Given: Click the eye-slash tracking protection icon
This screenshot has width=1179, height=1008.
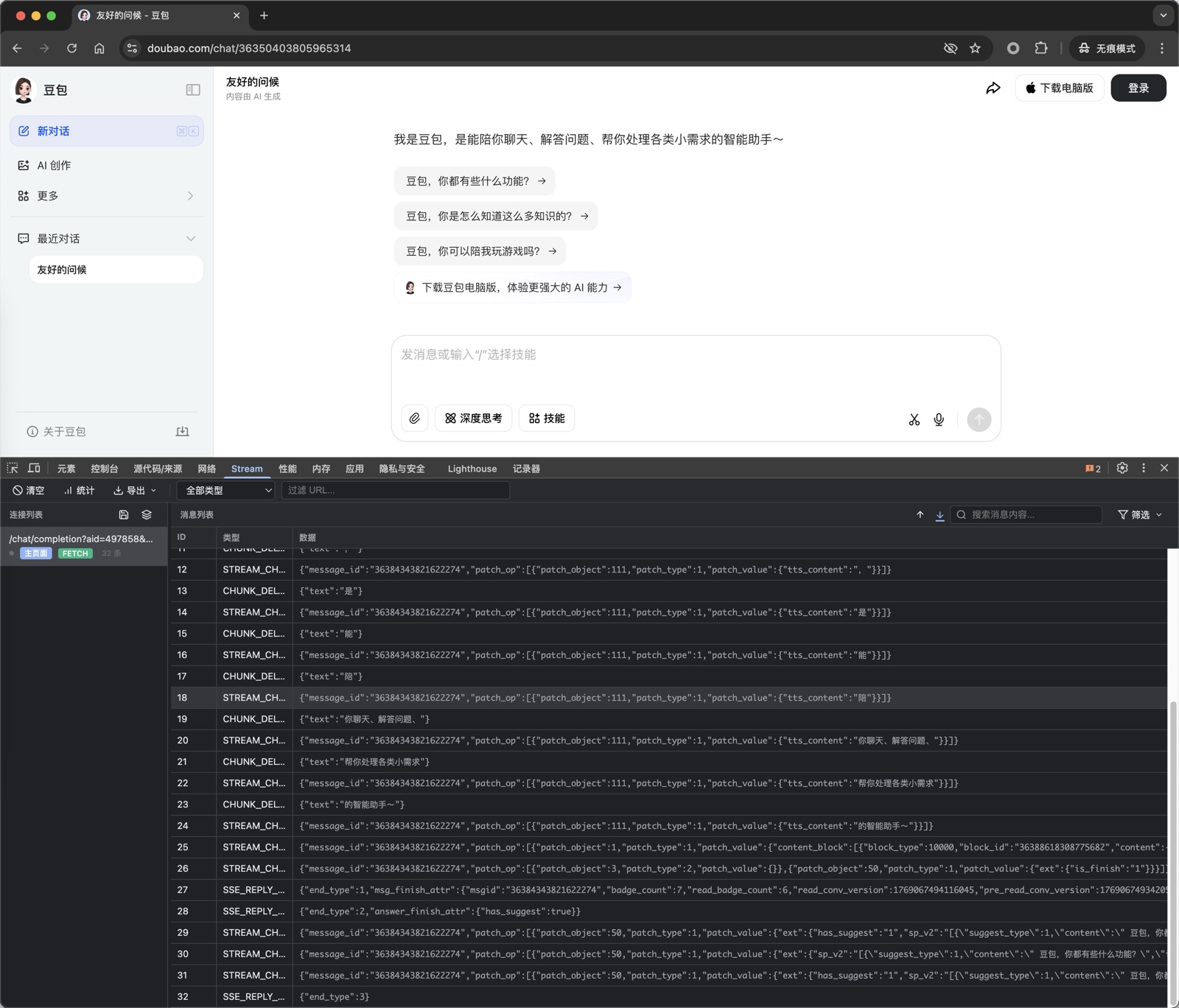Looking at the screenshot, I should click(x=951, y=49).
